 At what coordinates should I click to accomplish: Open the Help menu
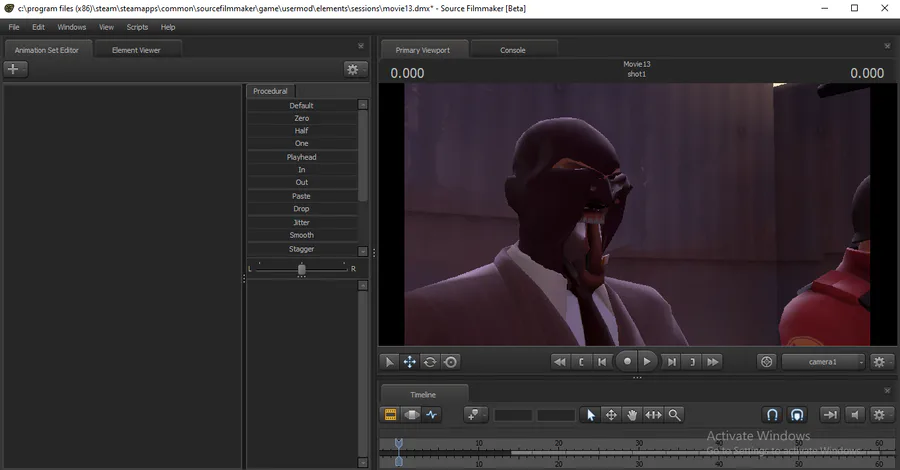point(168,27)
